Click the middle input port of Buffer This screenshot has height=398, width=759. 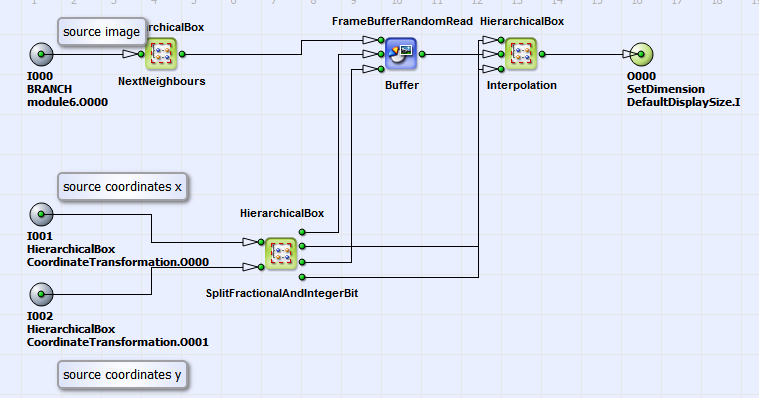coord(381,54)
